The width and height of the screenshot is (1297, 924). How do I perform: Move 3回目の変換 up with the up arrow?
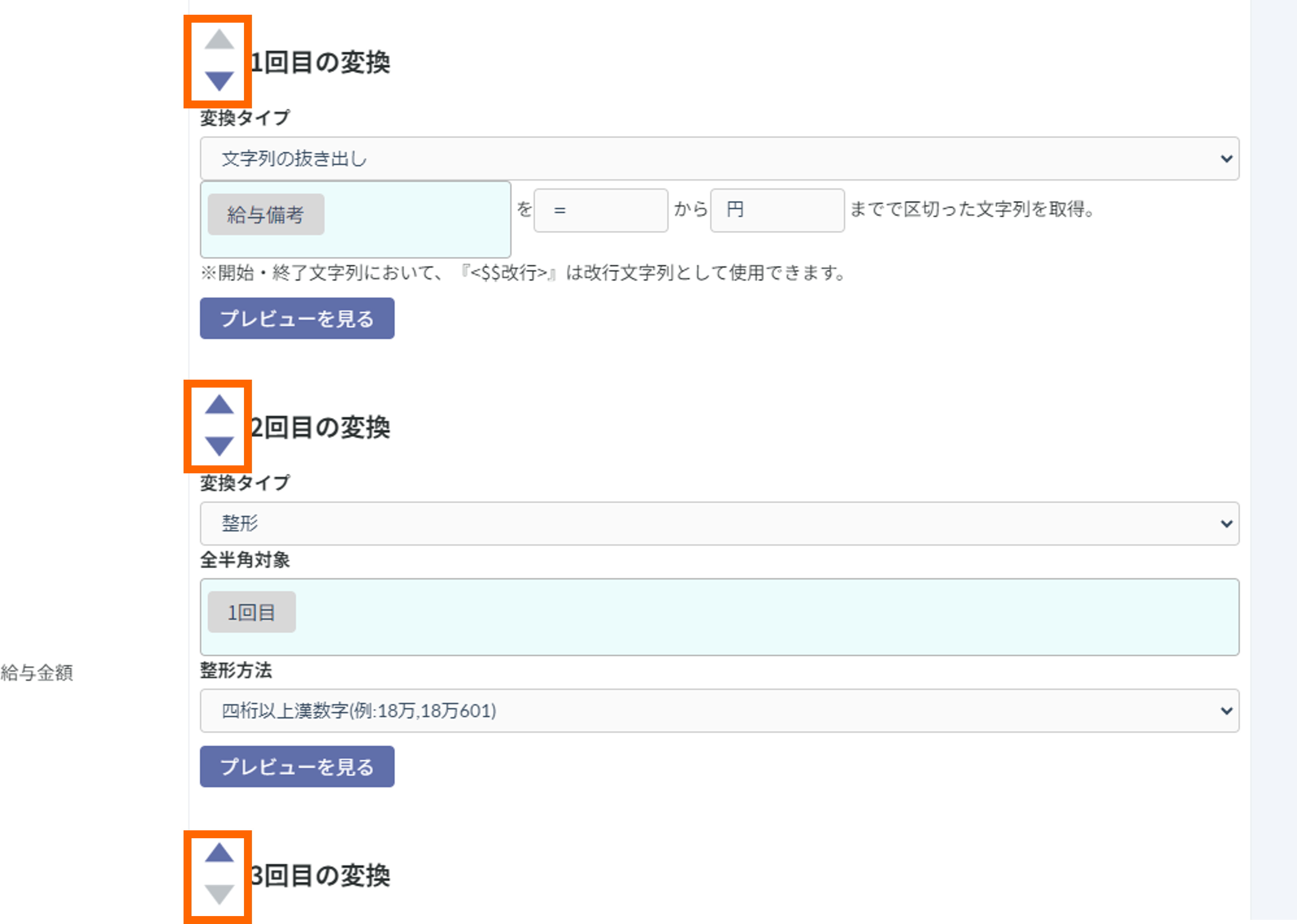(219, 852)
